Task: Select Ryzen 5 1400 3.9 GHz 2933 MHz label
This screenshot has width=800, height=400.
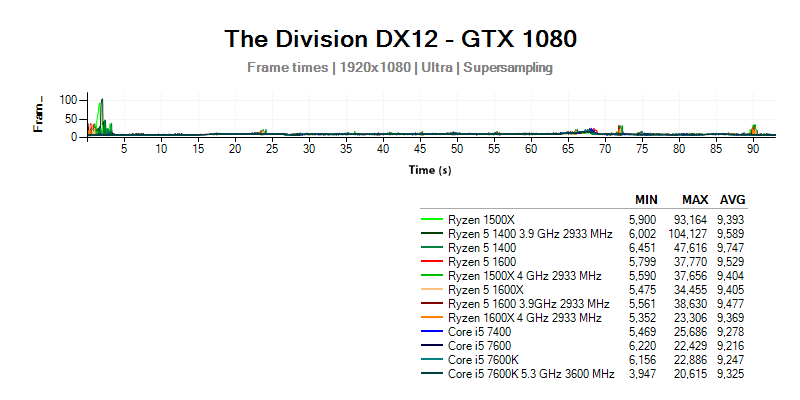Action: (530, 234)
